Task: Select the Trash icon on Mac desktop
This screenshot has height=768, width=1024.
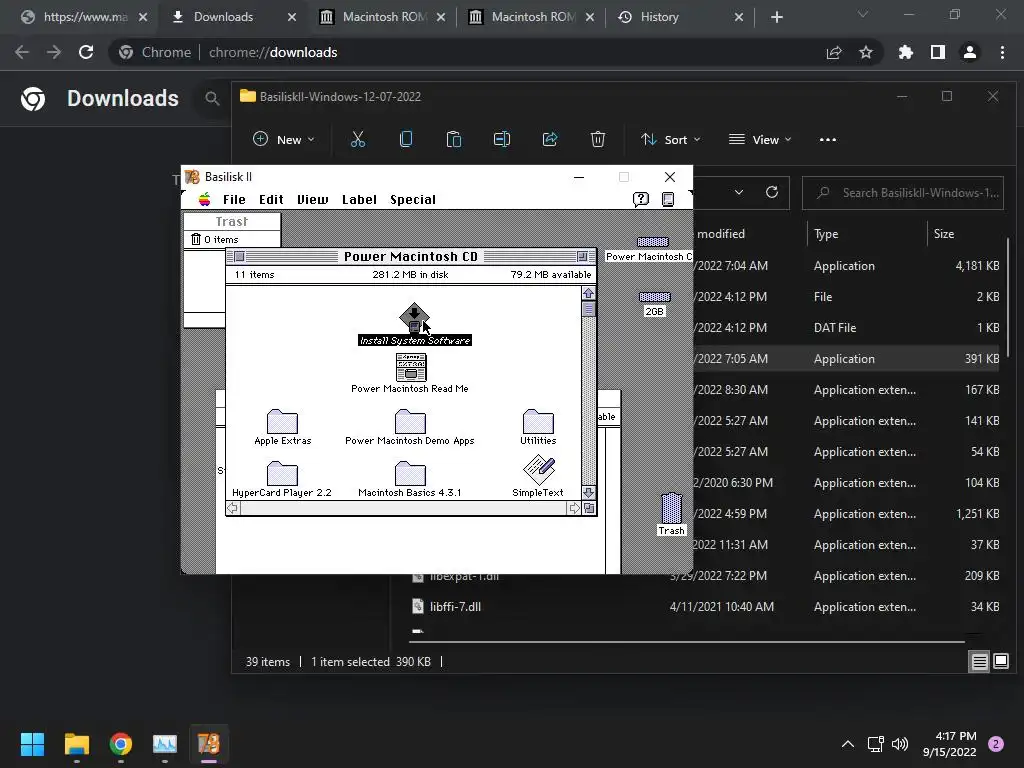Action: tap(671, 508)
